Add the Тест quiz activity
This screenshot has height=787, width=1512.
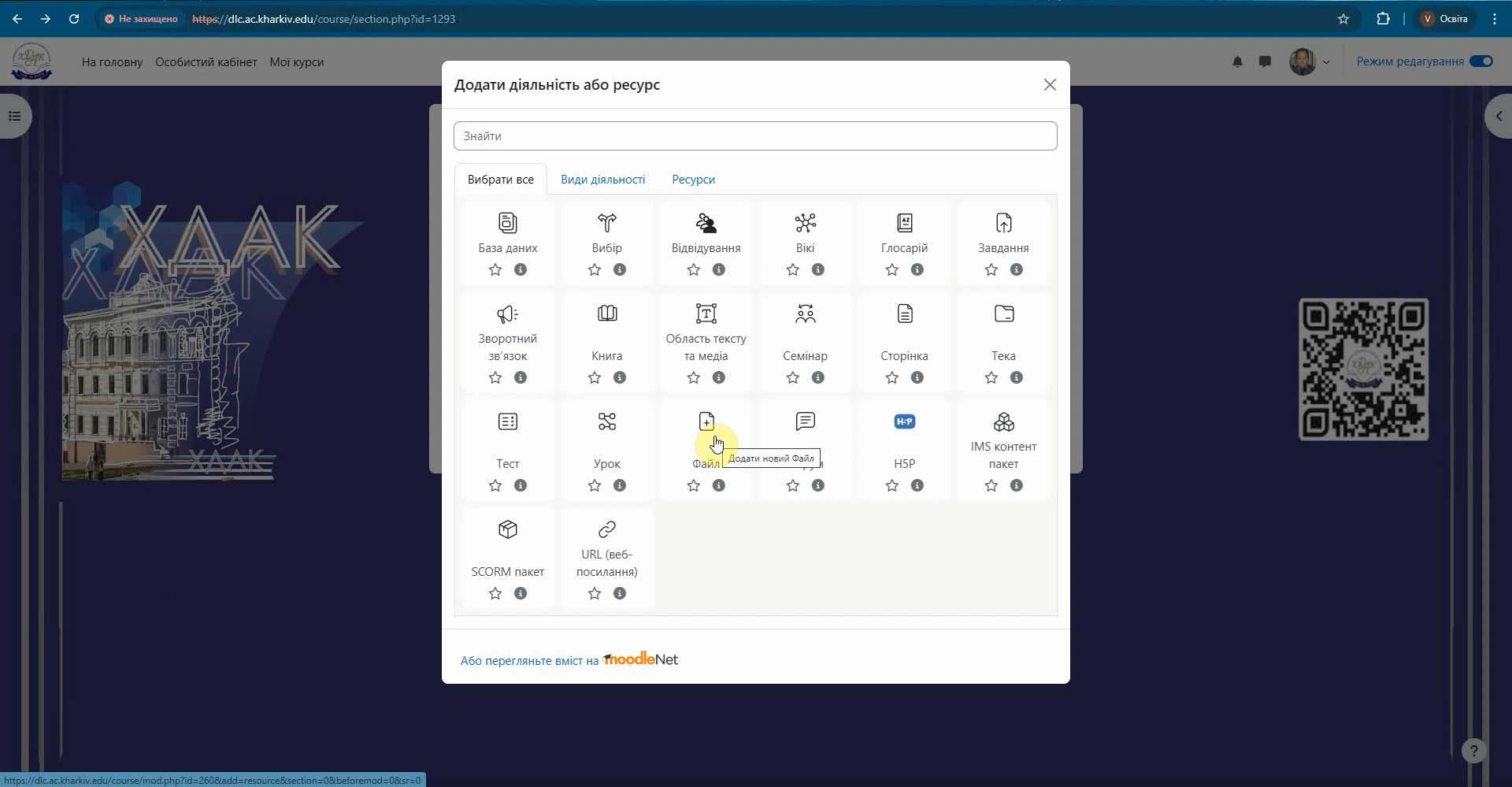(x=507, y=421)
